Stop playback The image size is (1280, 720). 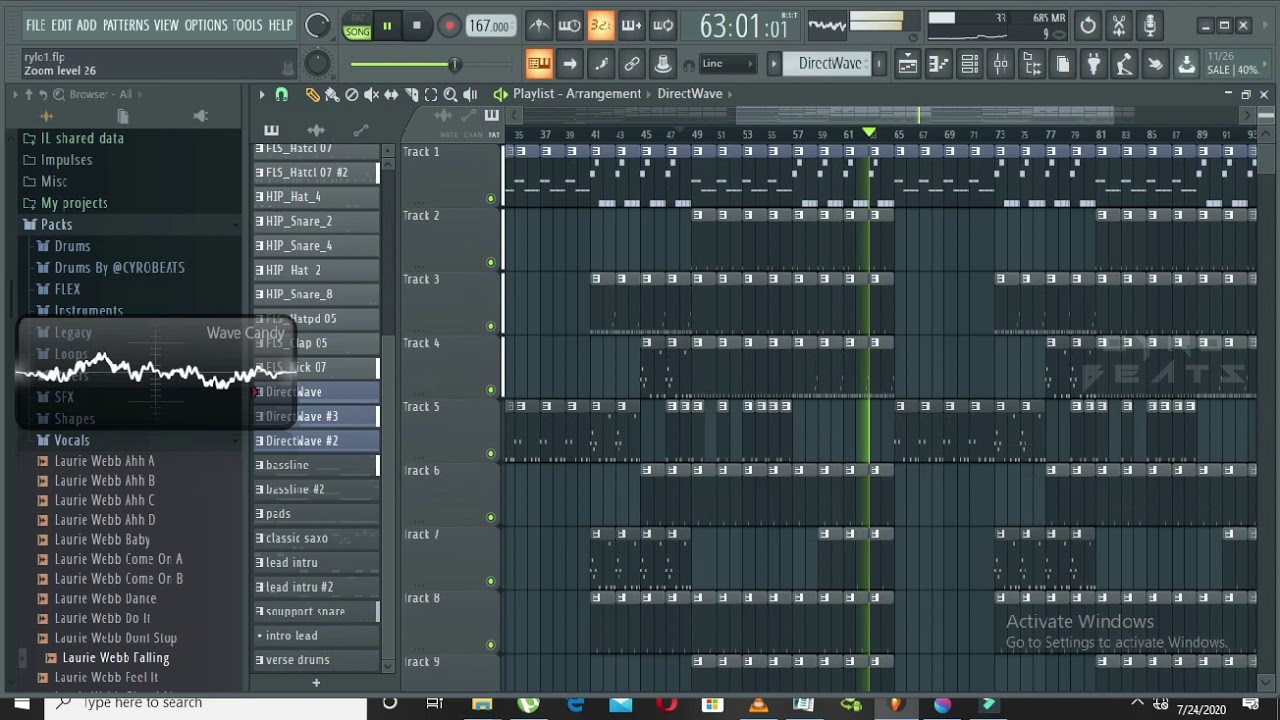click(417, 26)
